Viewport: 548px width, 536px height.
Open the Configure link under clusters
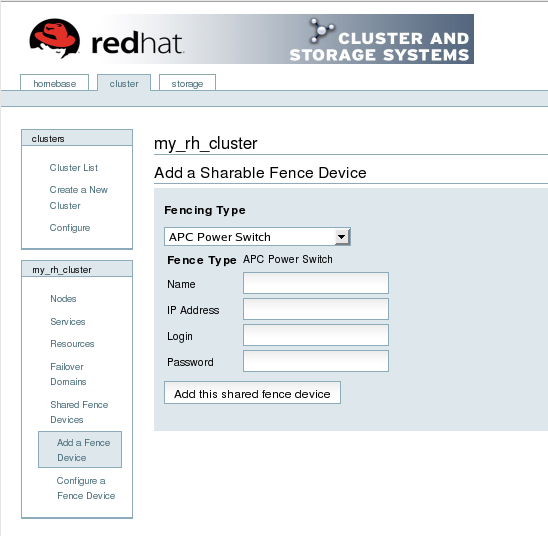point(70,227)
